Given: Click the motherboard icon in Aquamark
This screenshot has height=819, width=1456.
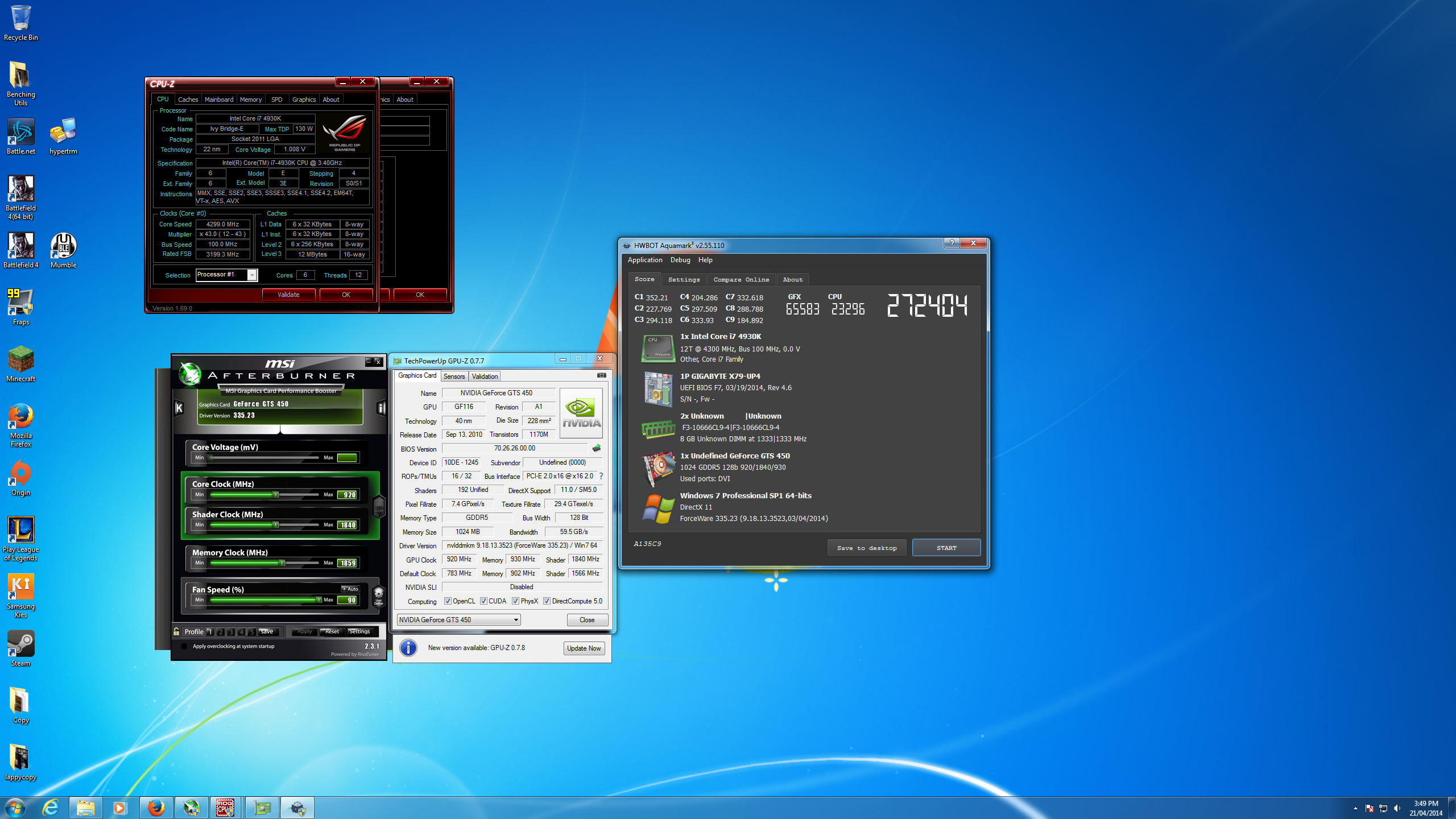Looking at the screenshot, I should coord(657,389).
